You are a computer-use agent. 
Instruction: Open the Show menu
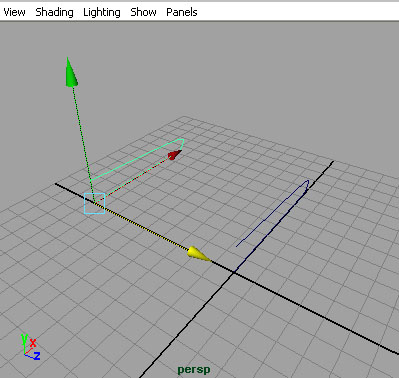coord(143,12)
